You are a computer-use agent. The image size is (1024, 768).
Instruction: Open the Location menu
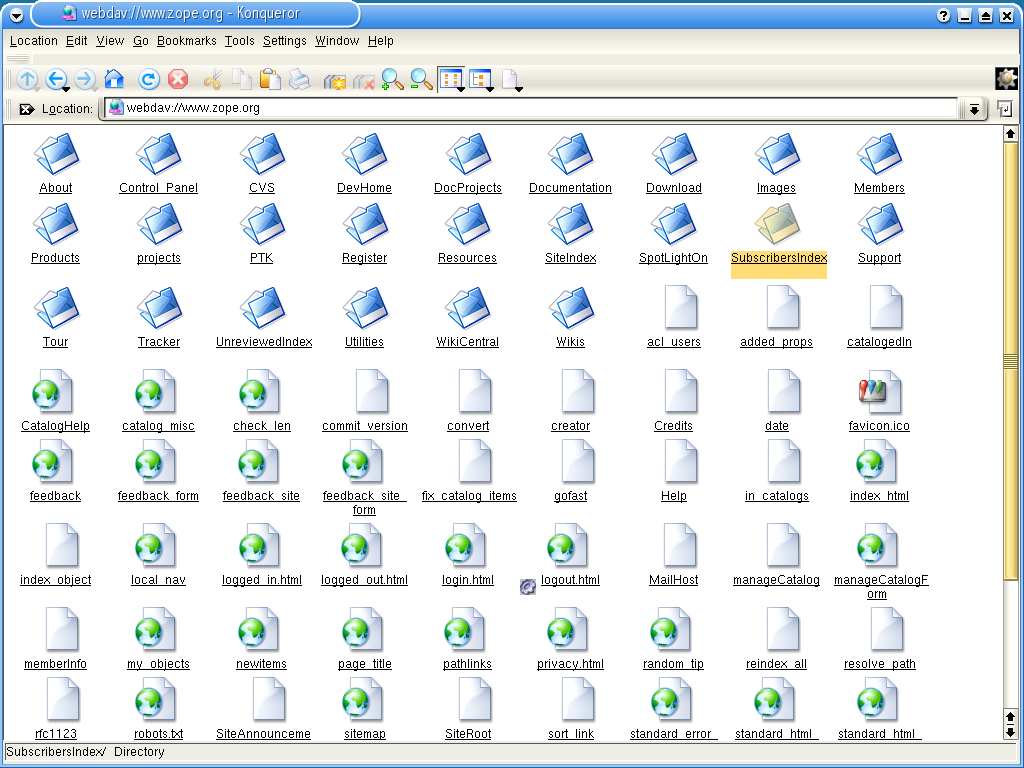click(x=33, y=40)
